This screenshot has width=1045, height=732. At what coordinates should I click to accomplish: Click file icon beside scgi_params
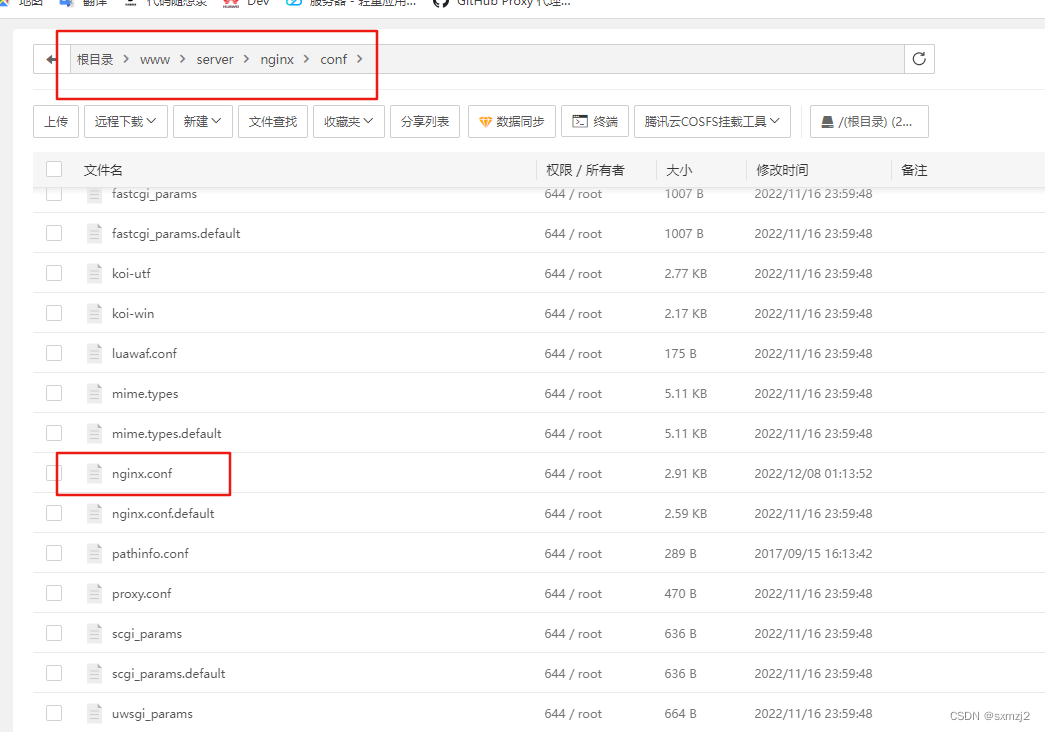pyautogui.click(x=95, y=633)
